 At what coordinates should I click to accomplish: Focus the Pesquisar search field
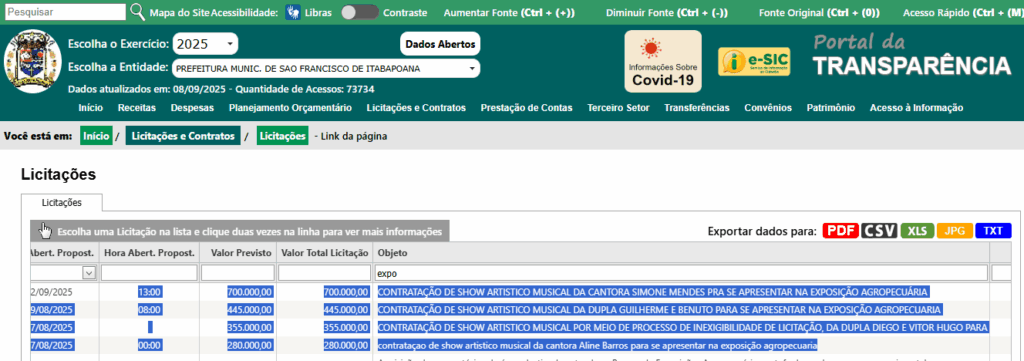(x=65, y=12)
